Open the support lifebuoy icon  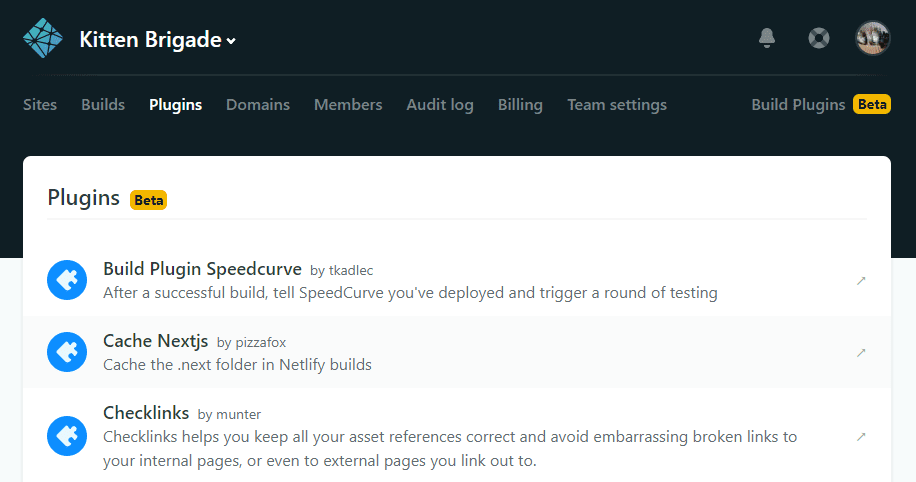click(x=819, y=39)
